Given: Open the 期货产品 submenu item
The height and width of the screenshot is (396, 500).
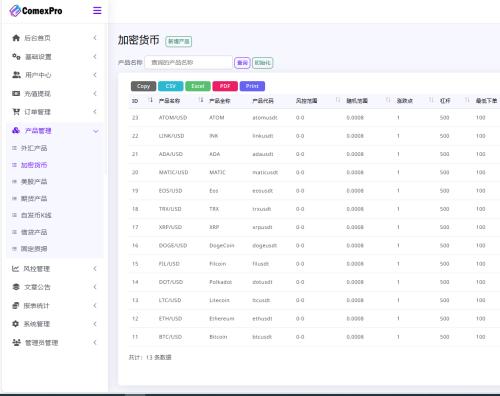Looking at the screenshot, I should pyautogui.click(x=34, y=199).
